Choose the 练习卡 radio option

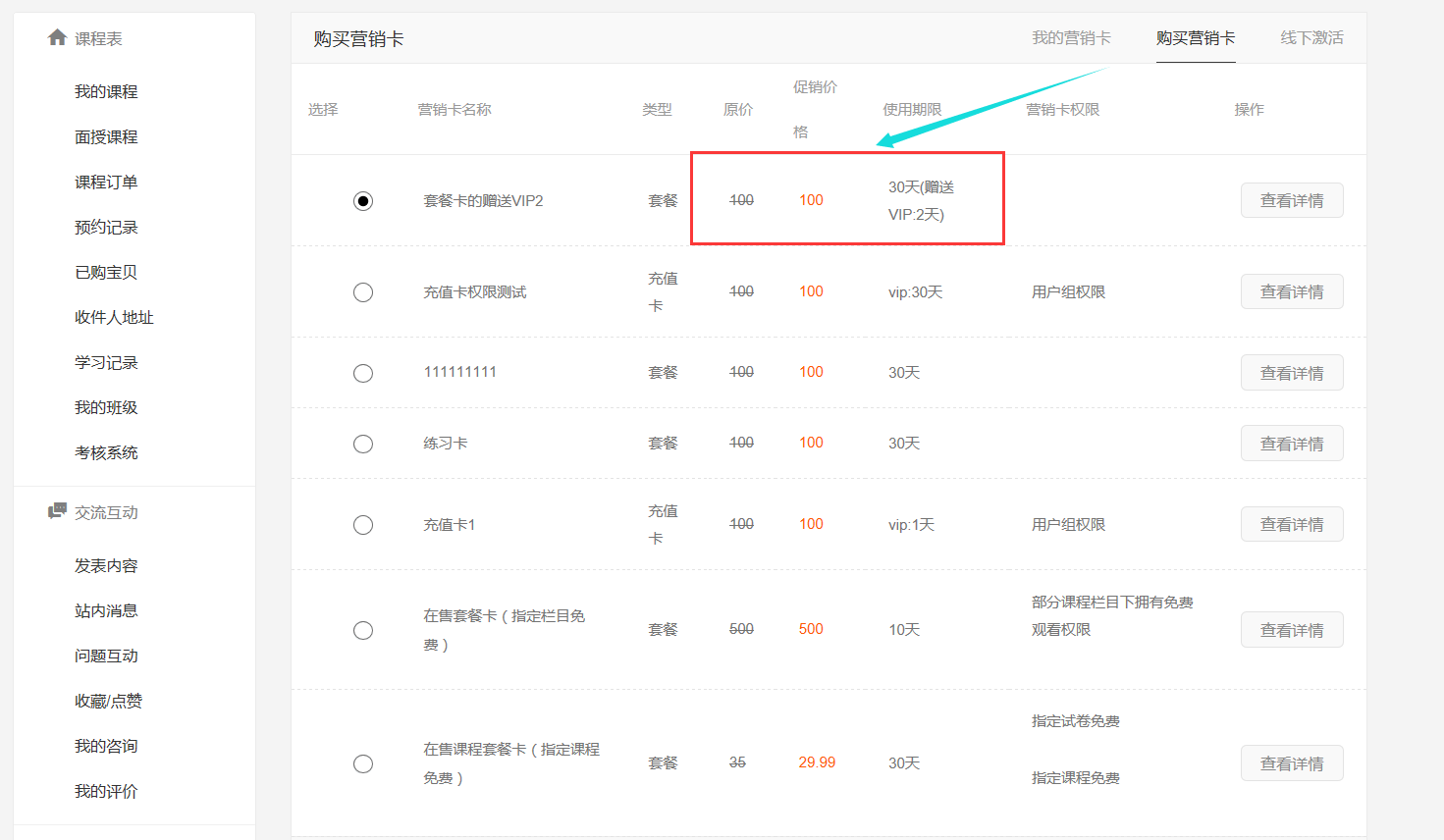pos(363,444)
